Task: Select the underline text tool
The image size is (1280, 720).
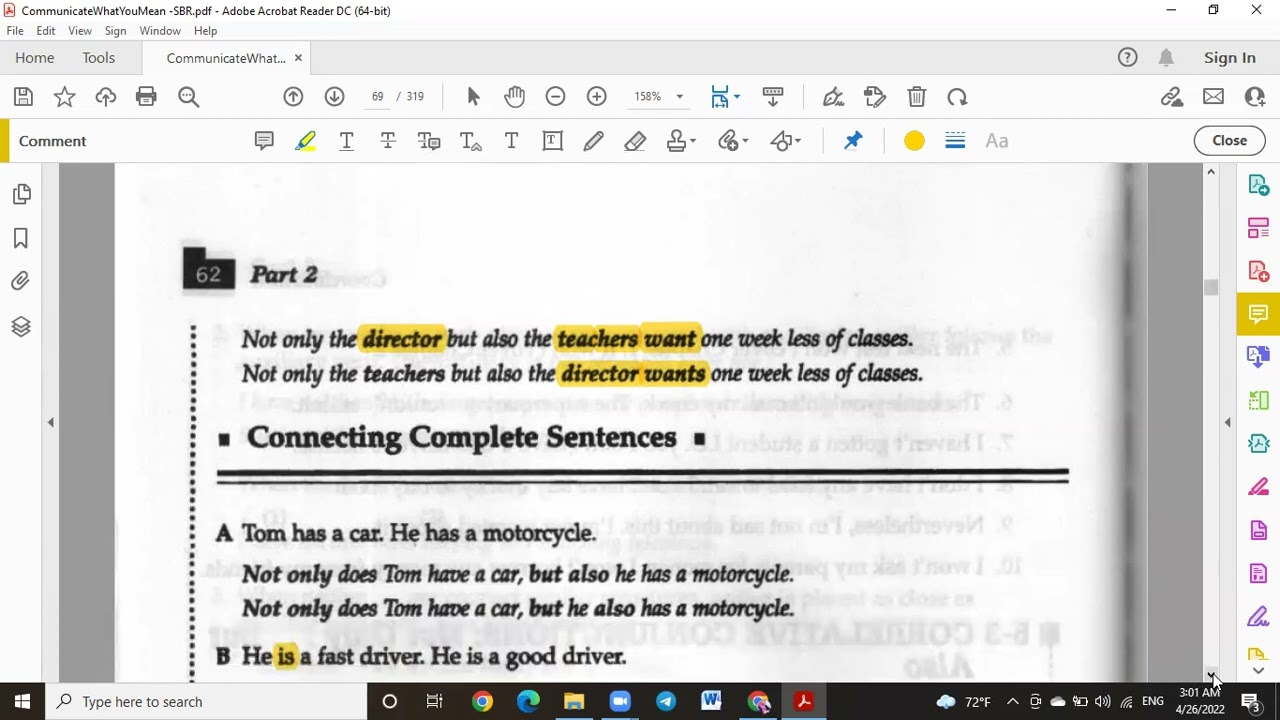Action: 346,141
